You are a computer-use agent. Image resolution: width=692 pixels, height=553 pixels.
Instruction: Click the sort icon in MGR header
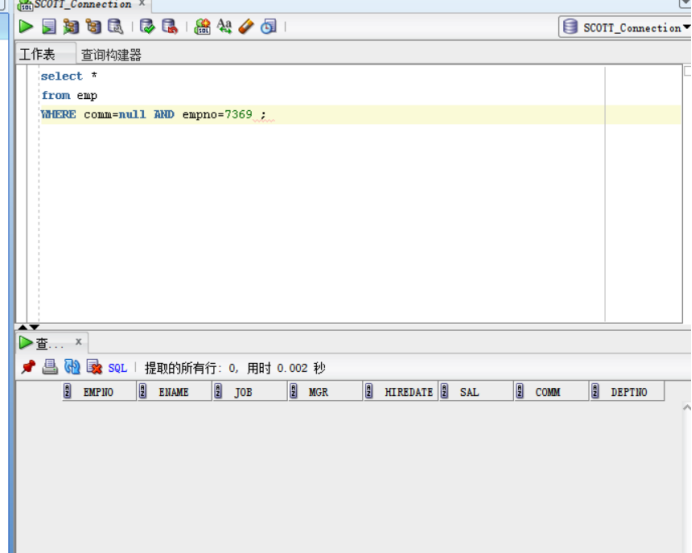[293, 391]
